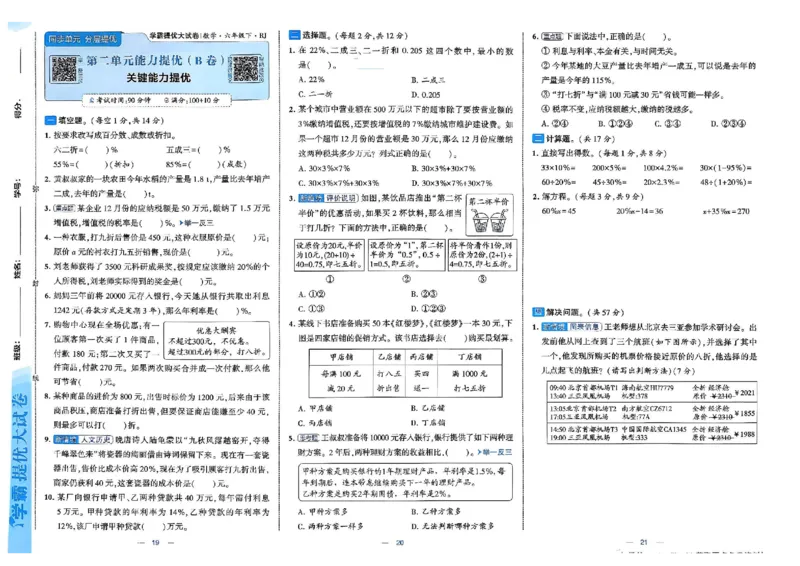
Task: Click the equation 60%x=45
Action: coord(559,211)
